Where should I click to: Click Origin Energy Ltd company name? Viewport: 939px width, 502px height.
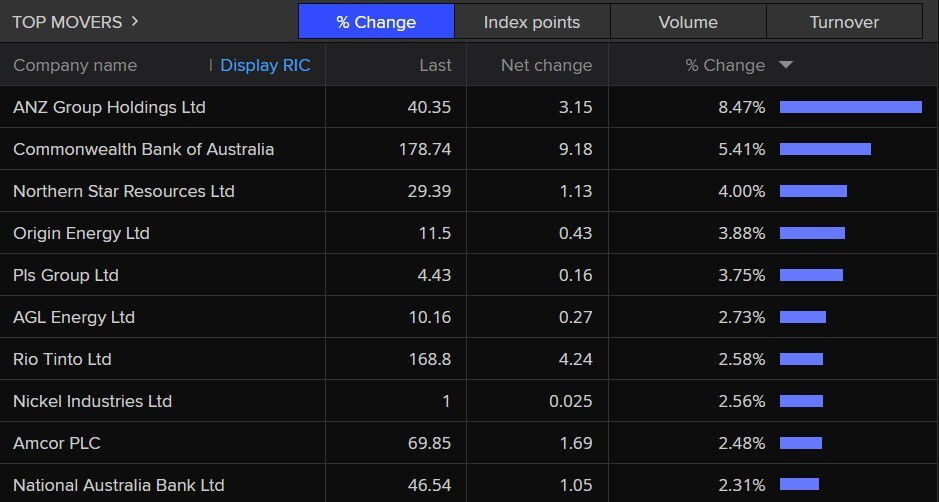pyautogui.click(x=81, y=233)
